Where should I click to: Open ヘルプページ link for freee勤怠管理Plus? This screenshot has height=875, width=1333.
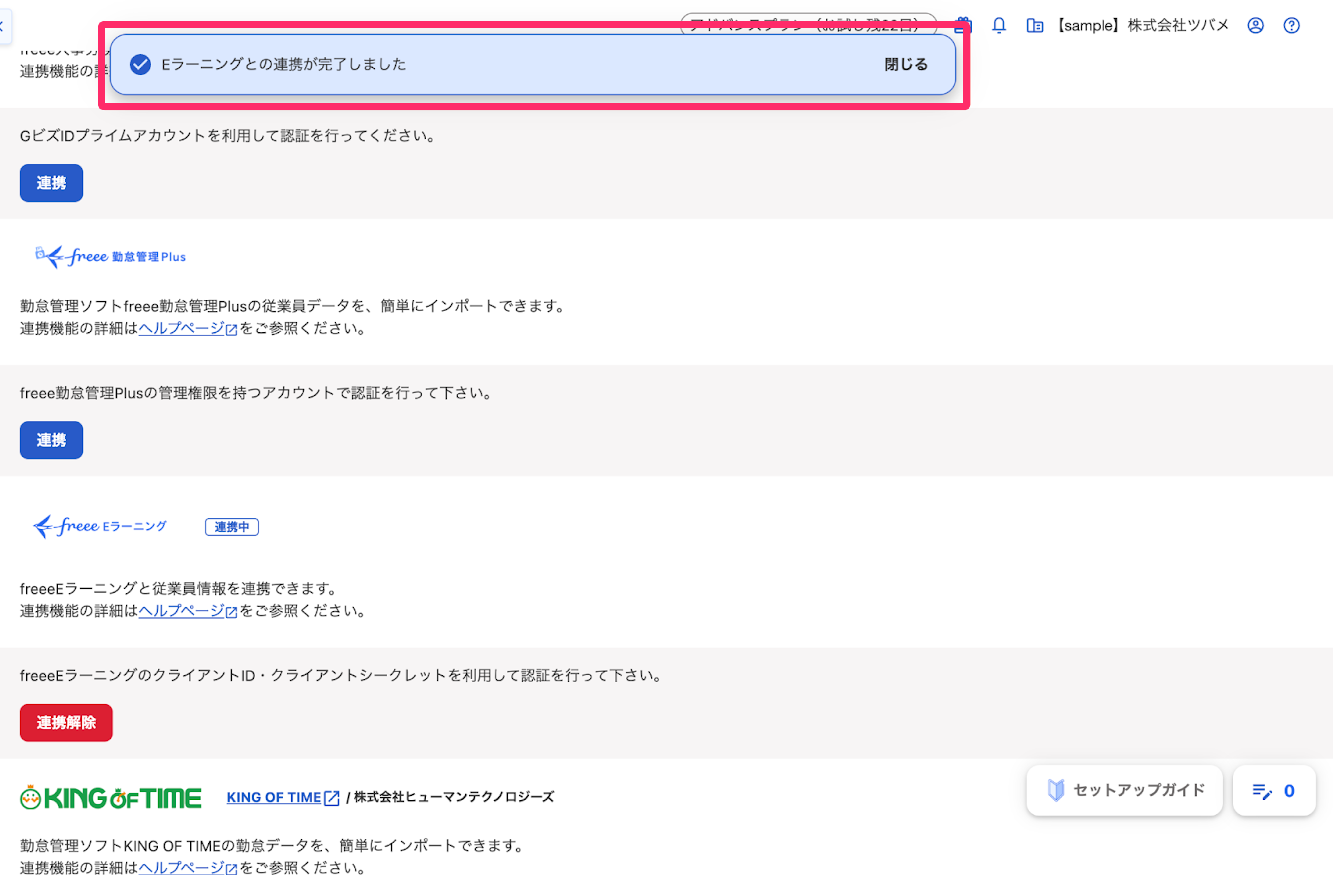[187, 328]
